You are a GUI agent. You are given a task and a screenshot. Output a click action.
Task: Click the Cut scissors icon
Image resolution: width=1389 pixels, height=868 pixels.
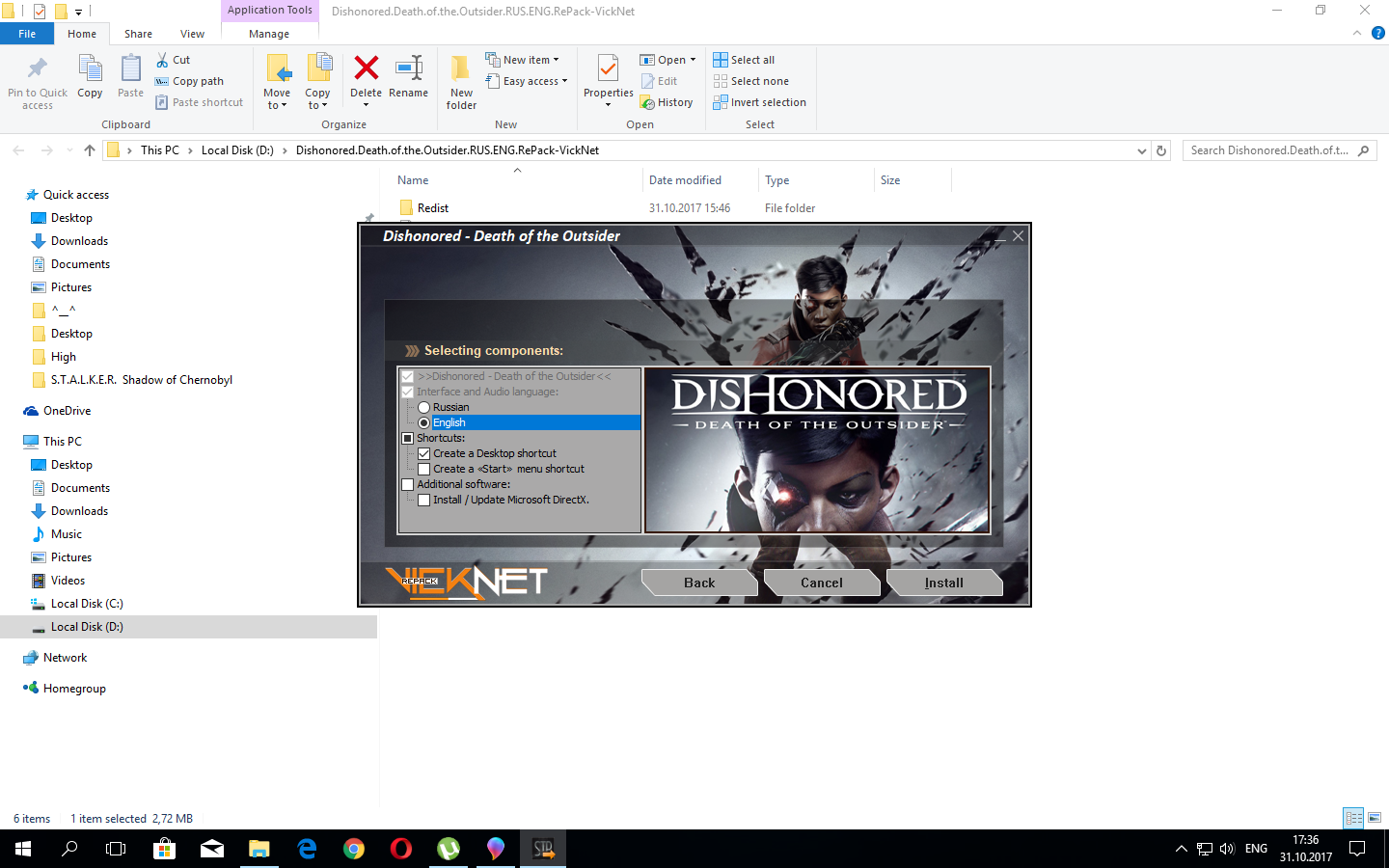163,60
